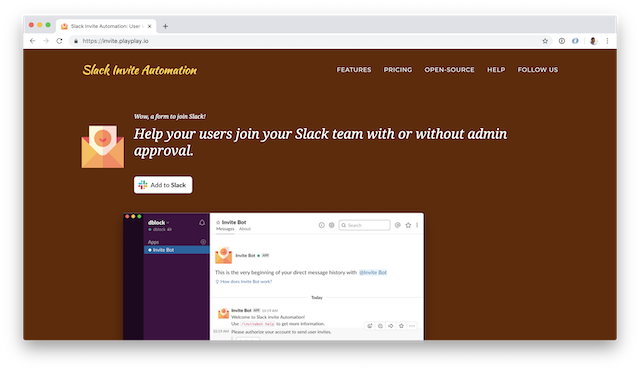The image size is (640, 371).
Task: Open a new tab with the plus button
Action: tap(165, 26)
